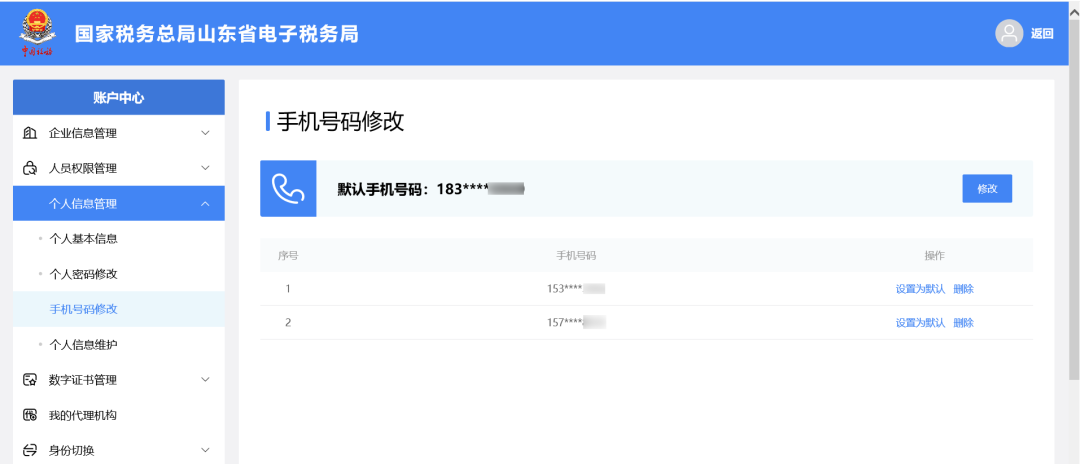Click the user avatar icon
Image resolution: width=1080 pixels, height=464 pixels.
(x=1009, y=34)
